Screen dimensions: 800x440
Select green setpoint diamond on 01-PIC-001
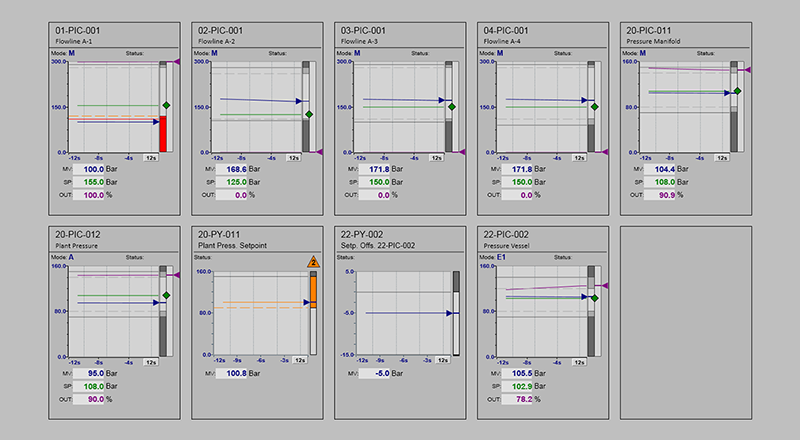166,105
